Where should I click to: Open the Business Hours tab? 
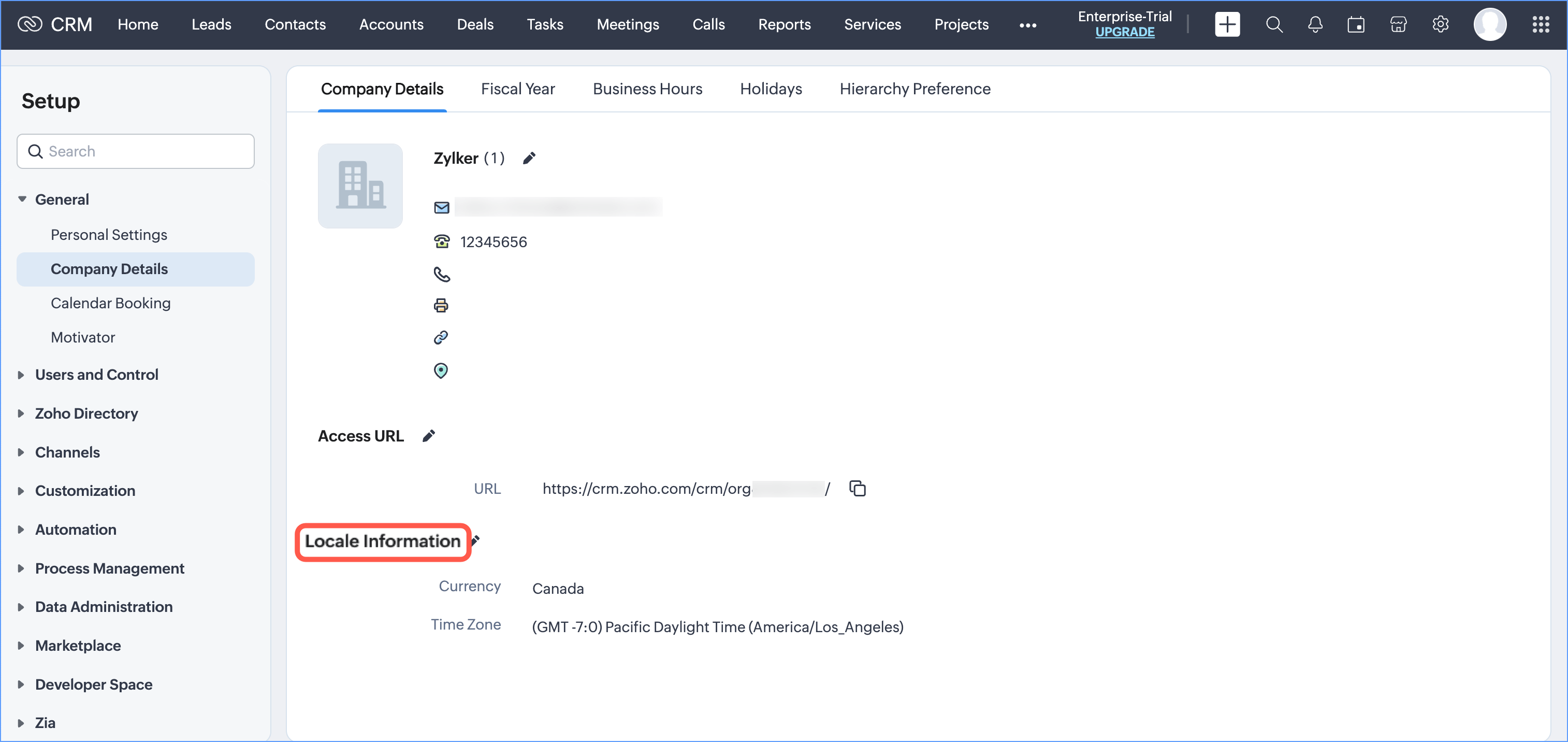click(647, 89)
